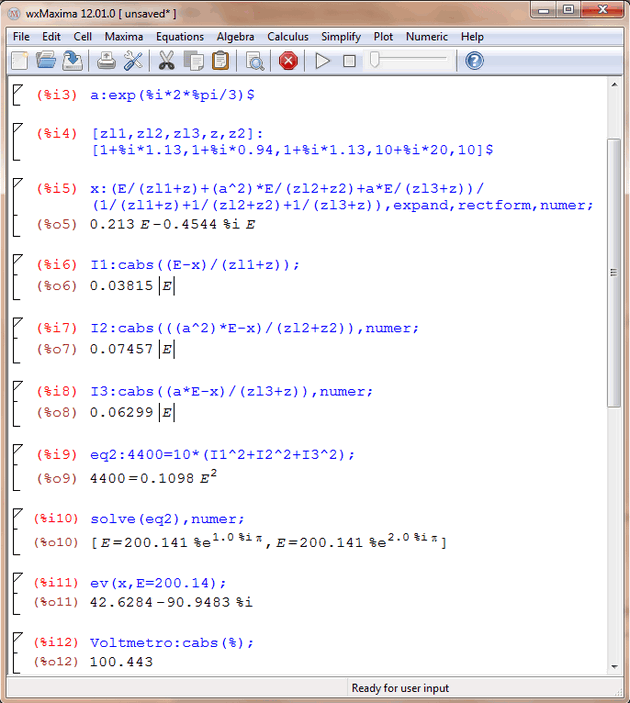Open the Simplify menu
This screenshot has height=703, width=630.
(x=340, y=37)
